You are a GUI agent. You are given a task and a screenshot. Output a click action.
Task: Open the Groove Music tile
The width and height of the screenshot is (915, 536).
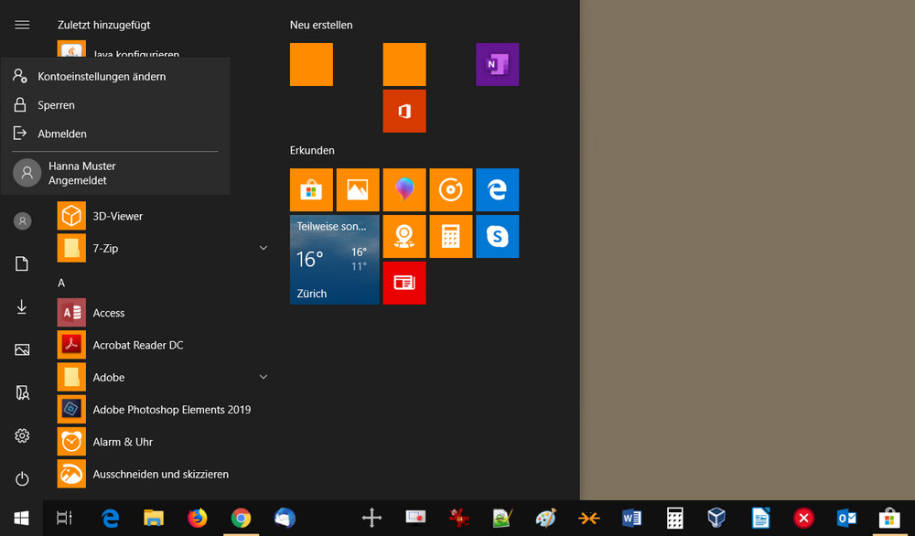click(x=451, y=190)
